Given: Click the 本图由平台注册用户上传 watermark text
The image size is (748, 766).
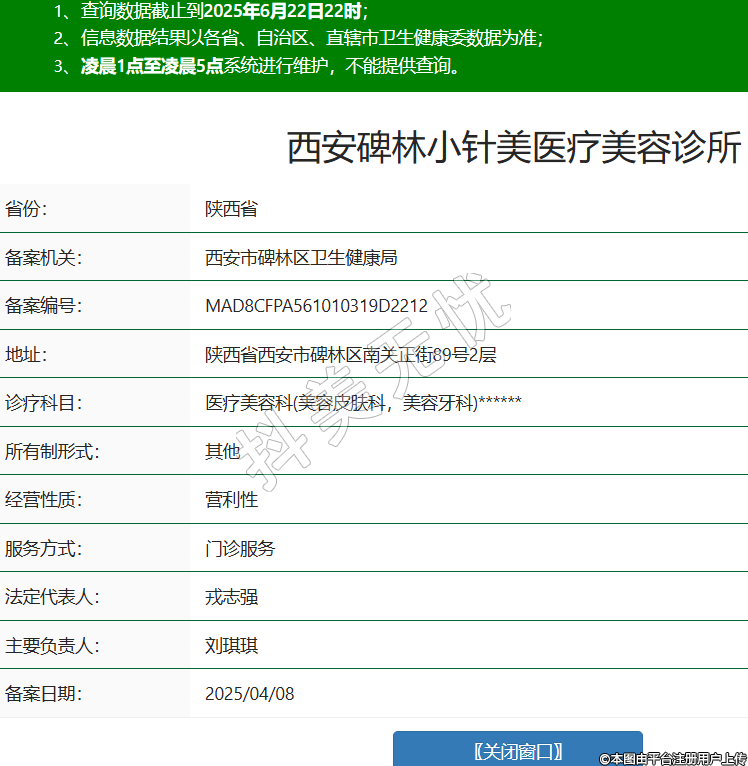Looking at the screenshot, I should (x=672, y=758).
